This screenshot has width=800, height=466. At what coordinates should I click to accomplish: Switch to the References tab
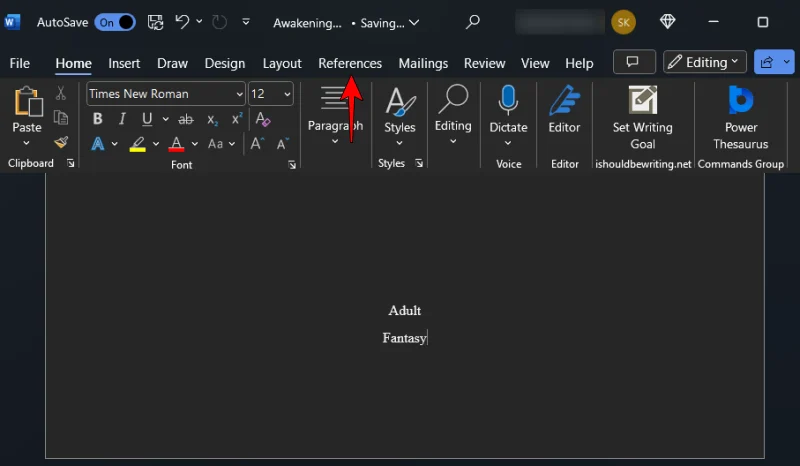click(350, 63)
